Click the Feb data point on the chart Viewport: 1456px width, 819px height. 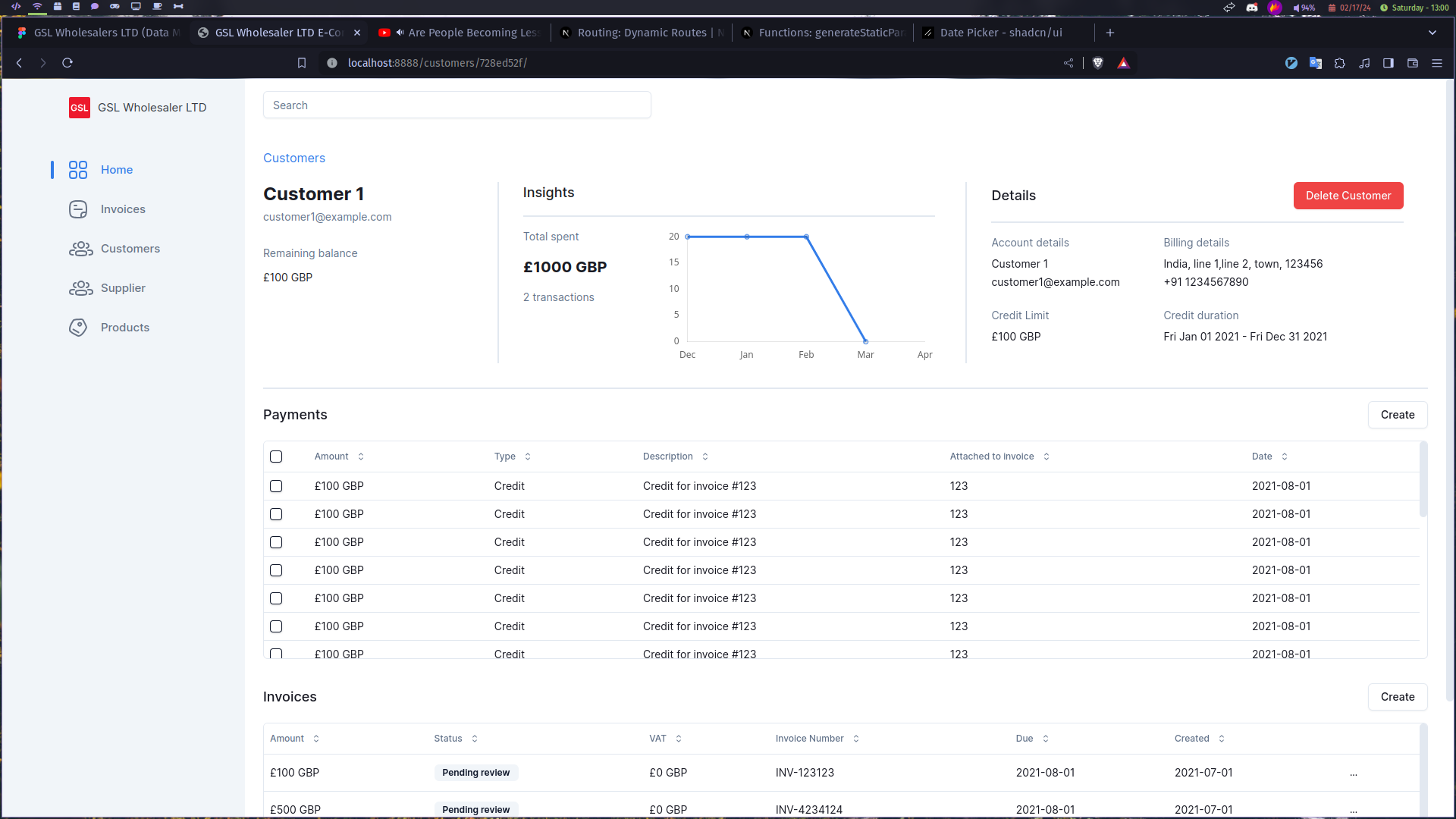(x=806, y=237)
